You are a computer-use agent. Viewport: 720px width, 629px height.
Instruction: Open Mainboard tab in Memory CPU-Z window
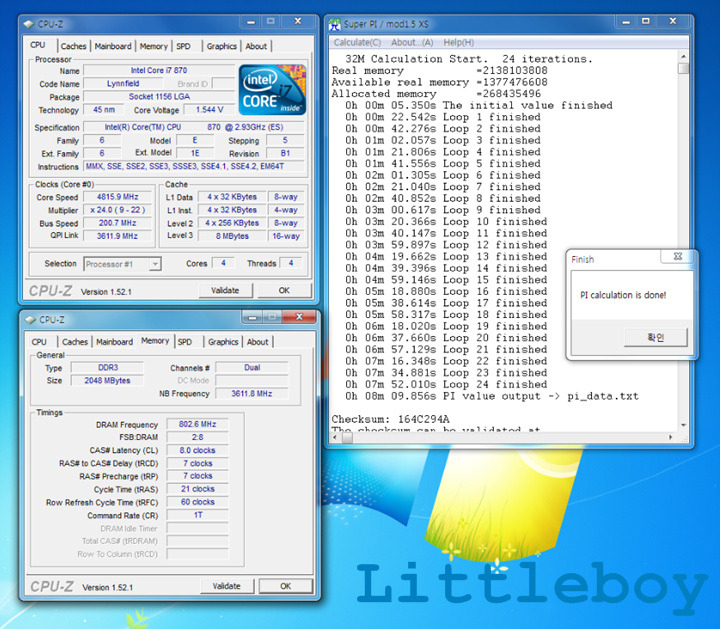pos(114,342)
